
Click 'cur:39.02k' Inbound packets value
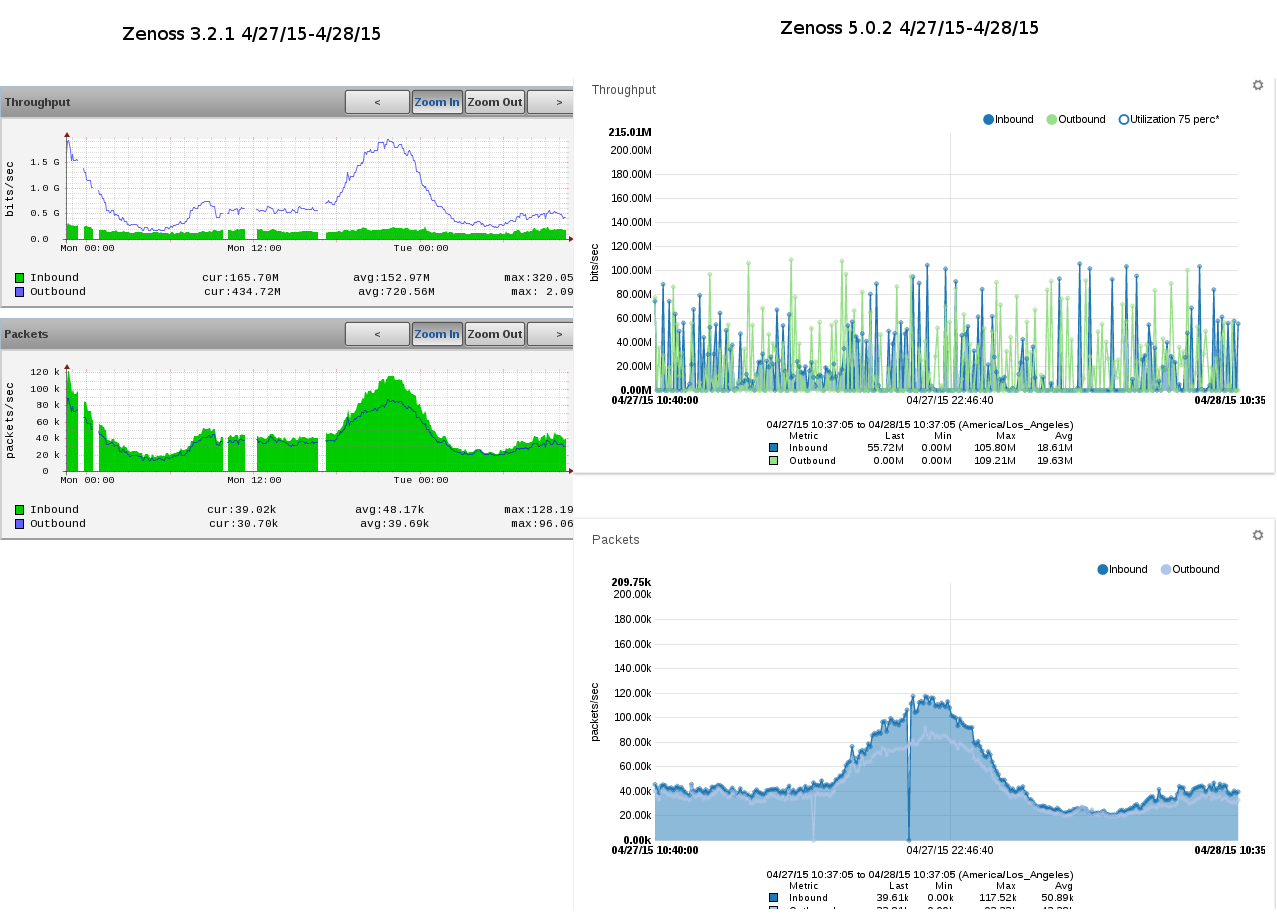pyautogui.click(x=242, y=510)
